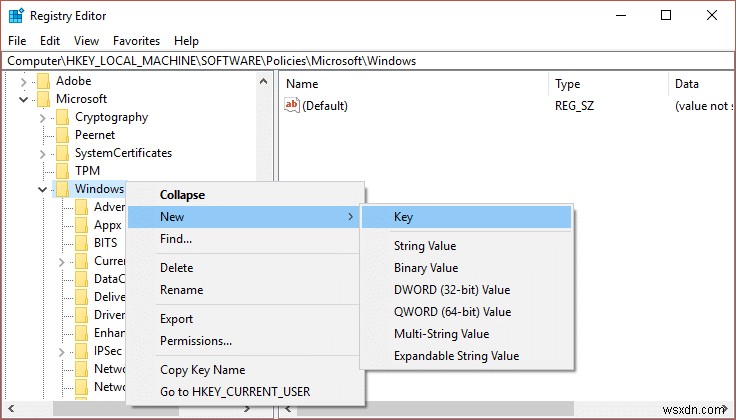Click the (Default) string value icon
The image size is (736, 420).
pyautogui.click(x=291, y=105)
